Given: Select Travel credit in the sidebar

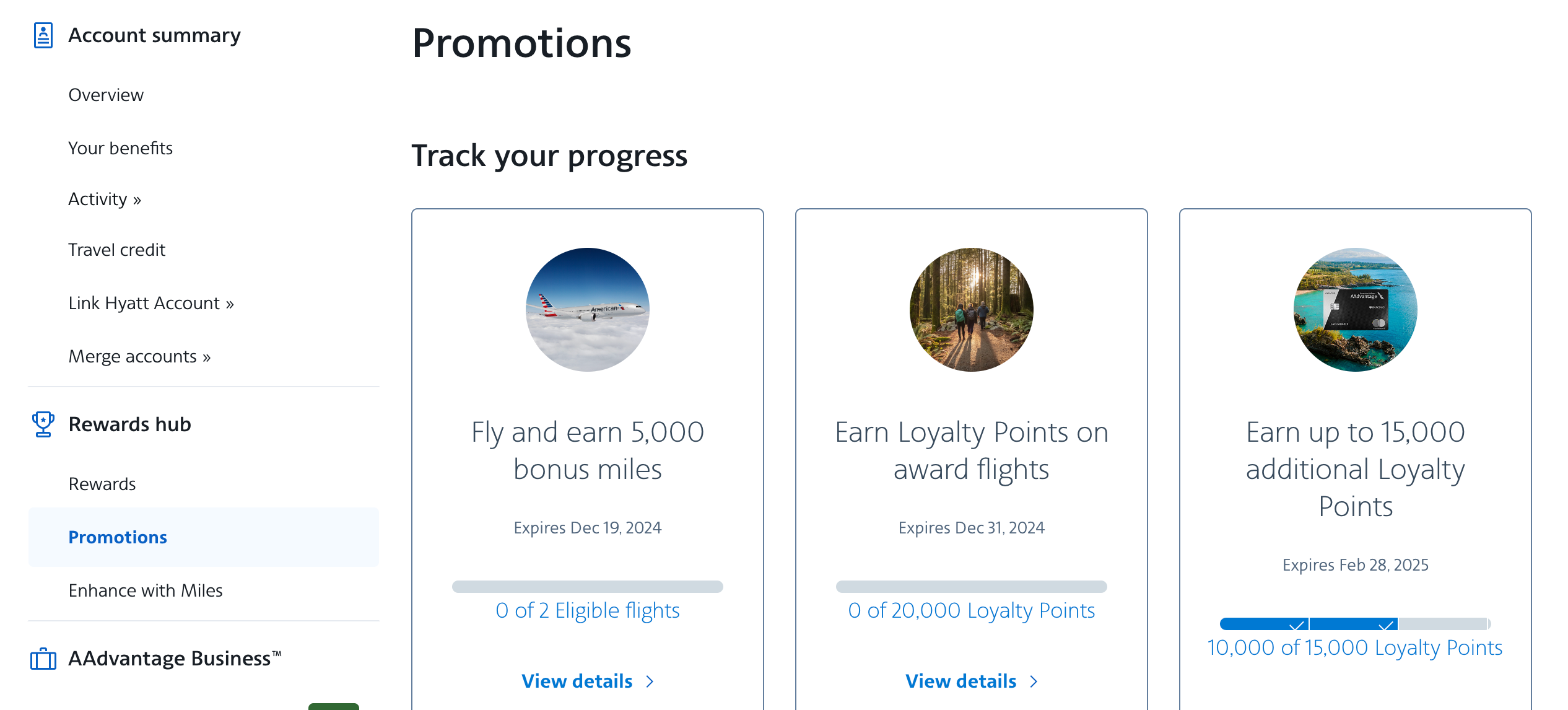Looking at the screenshot, I should 116,250.
